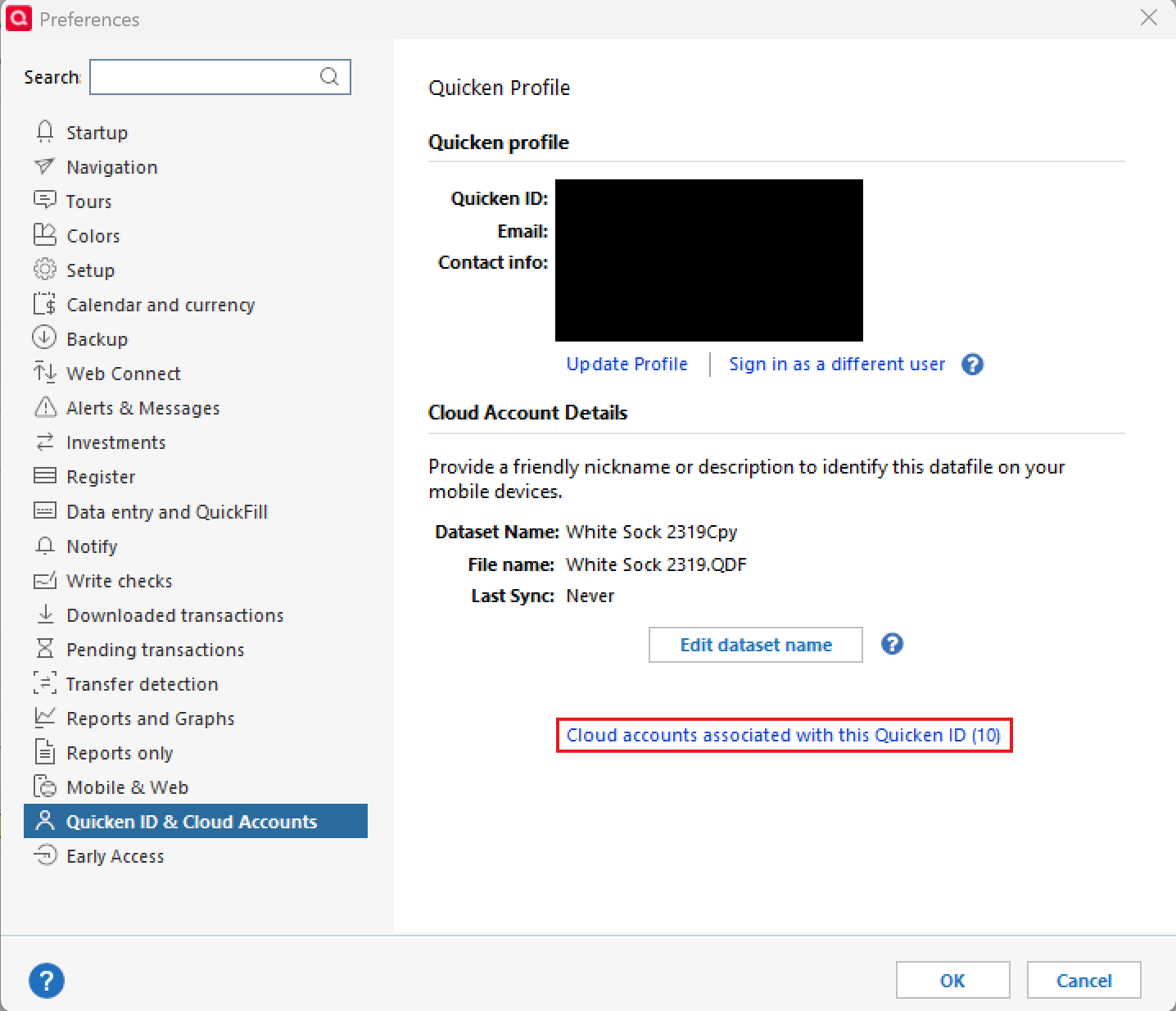The height and width of the screenshot is (1011, 1176).
Task: Click the Investments swap-arrows icon
Action: (x=45, y=442)
